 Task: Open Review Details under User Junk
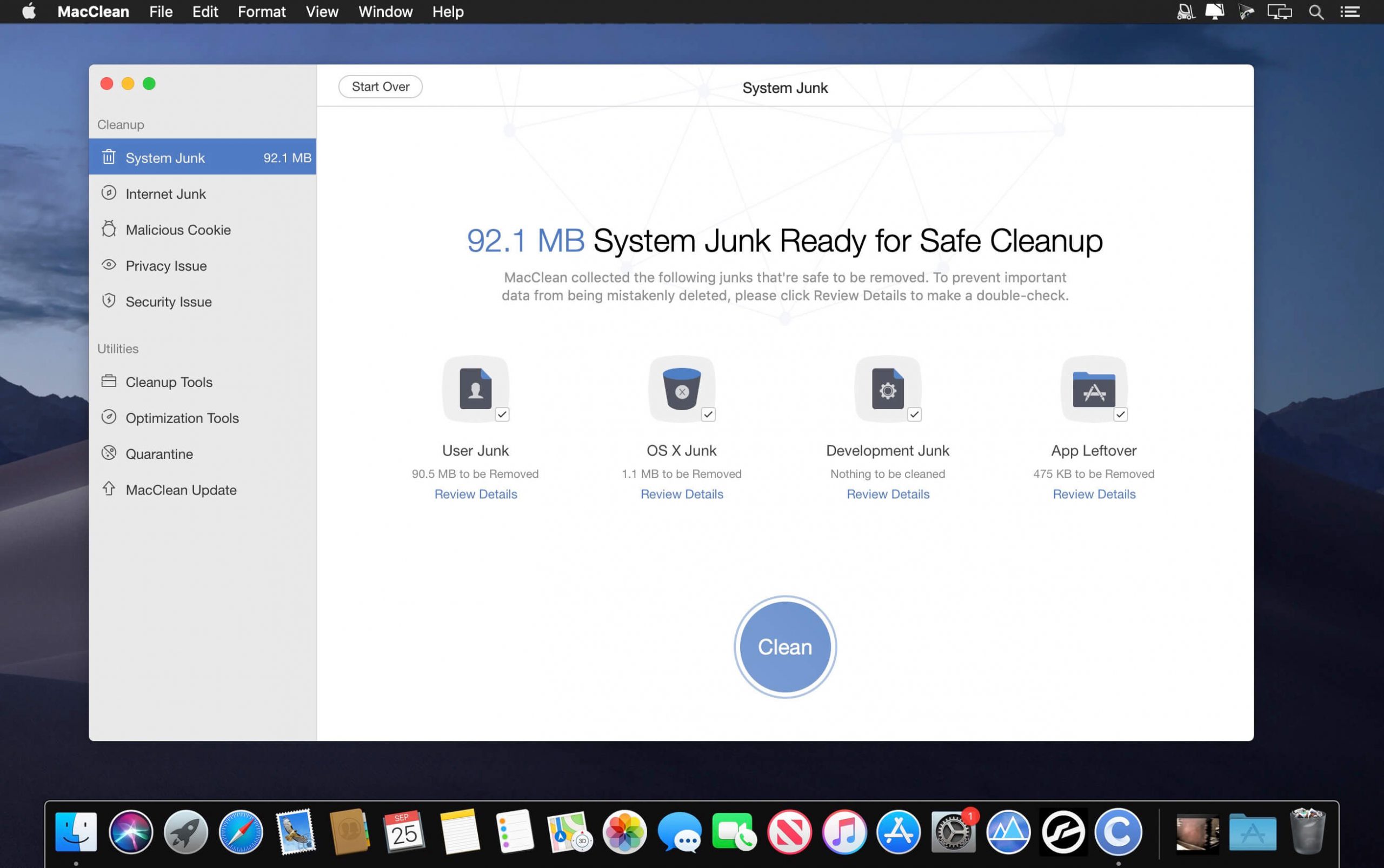476,495
